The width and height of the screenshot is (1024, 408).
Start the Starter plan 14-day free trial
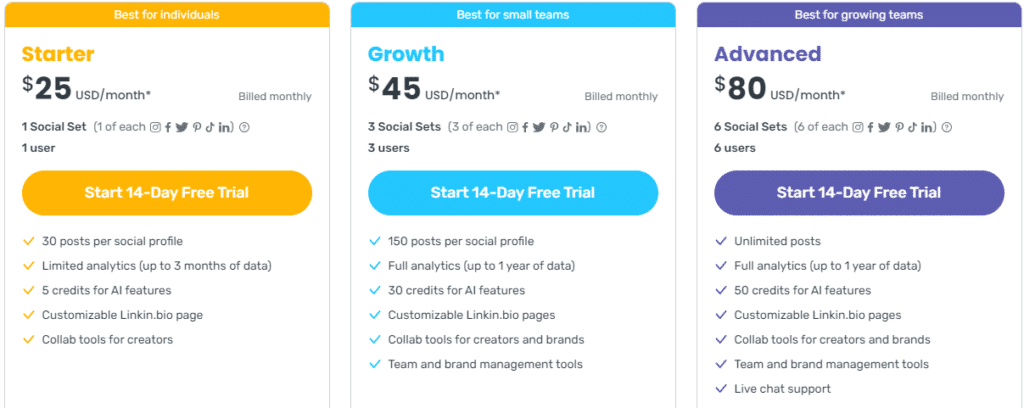(x=166, y=193)
